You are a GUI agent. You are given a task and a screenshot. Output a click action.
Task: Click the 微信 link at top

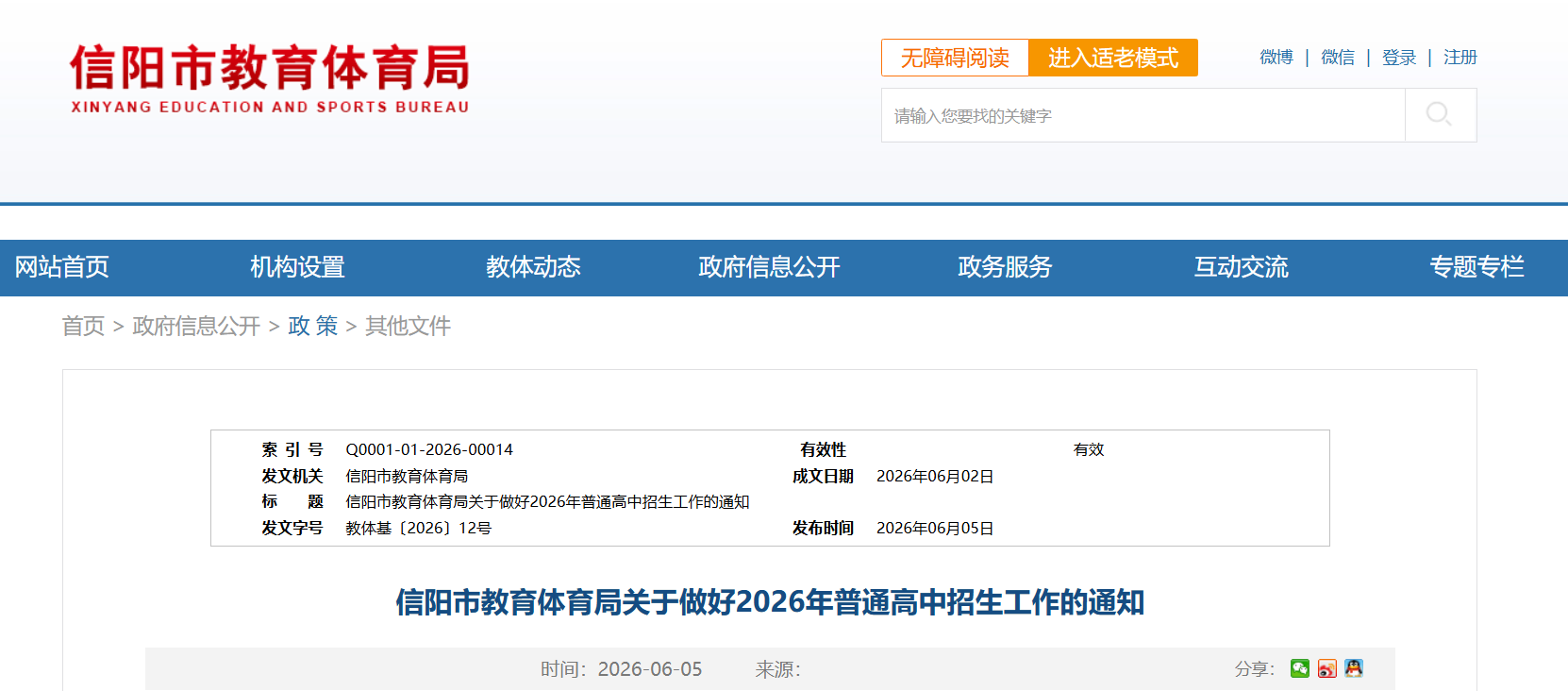click(x=1338, y=58)
